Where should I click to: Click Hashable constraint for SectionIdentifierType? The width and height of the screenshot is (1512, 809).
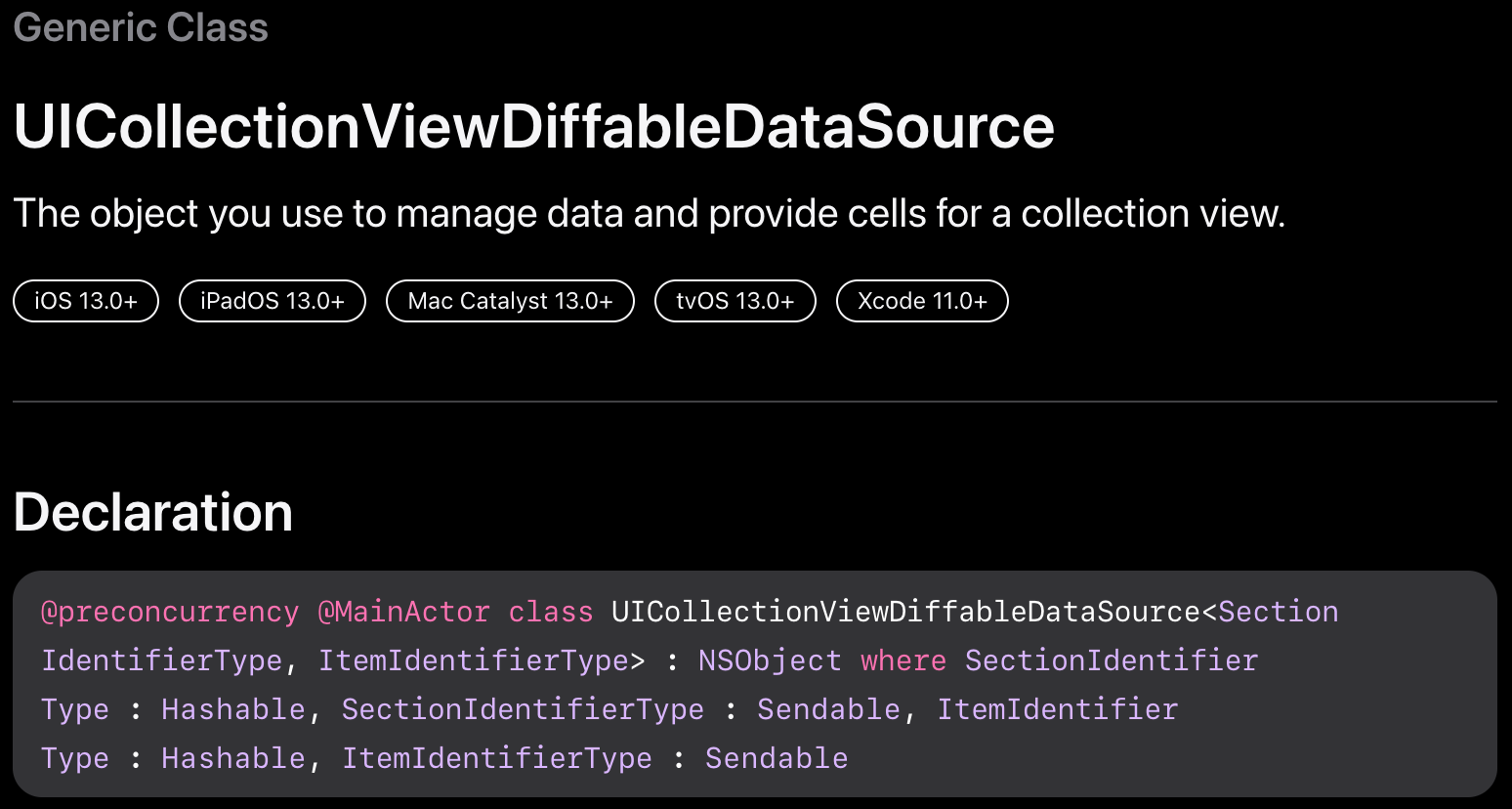(233, 709)
